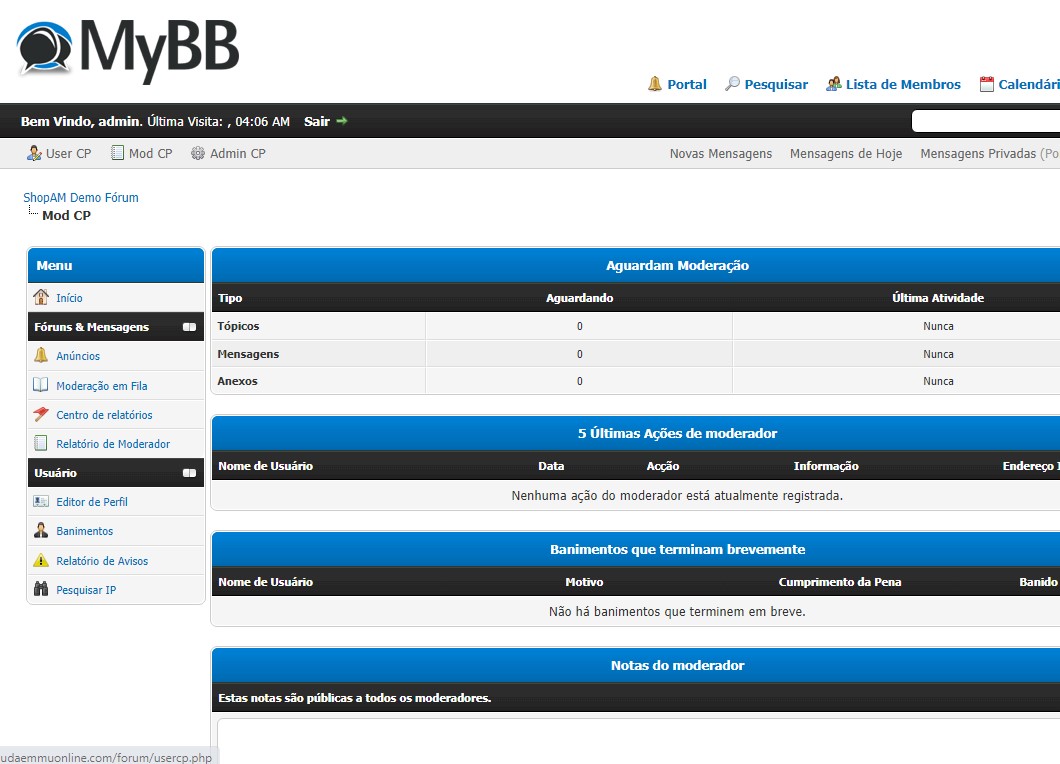Click the Portal bell icon

click(654, 84)
